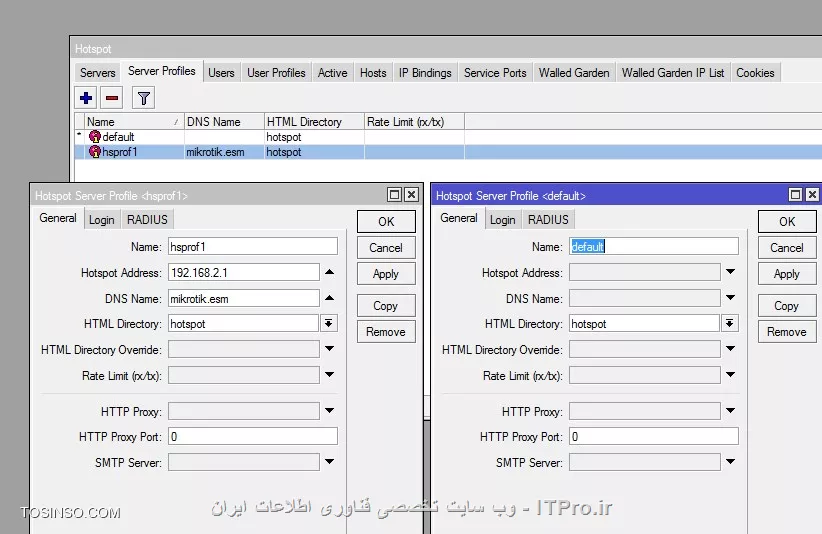Select General tab in default profile window
Viewport: 822px width, 534px height.
459,218
